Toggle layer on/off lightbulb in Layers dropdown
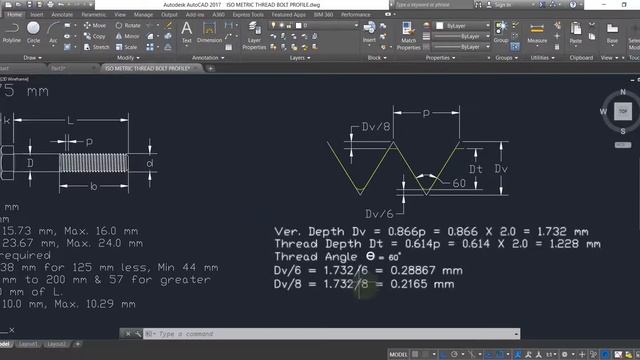Image resolution: width=640 pixels, height=360 pixels. point(273,25)
